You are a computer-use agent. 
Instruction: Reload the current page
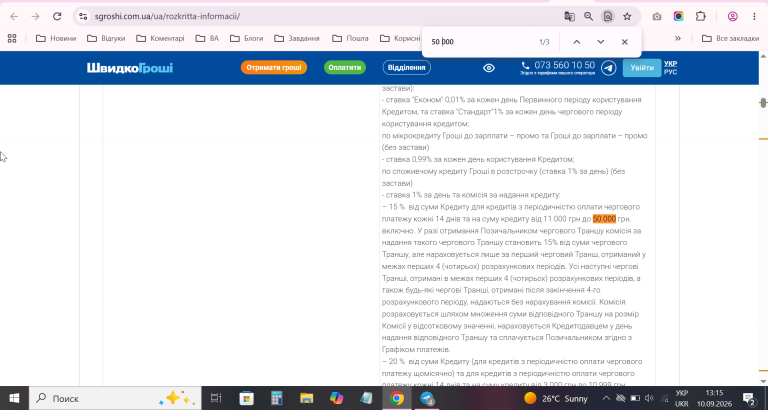57,16
